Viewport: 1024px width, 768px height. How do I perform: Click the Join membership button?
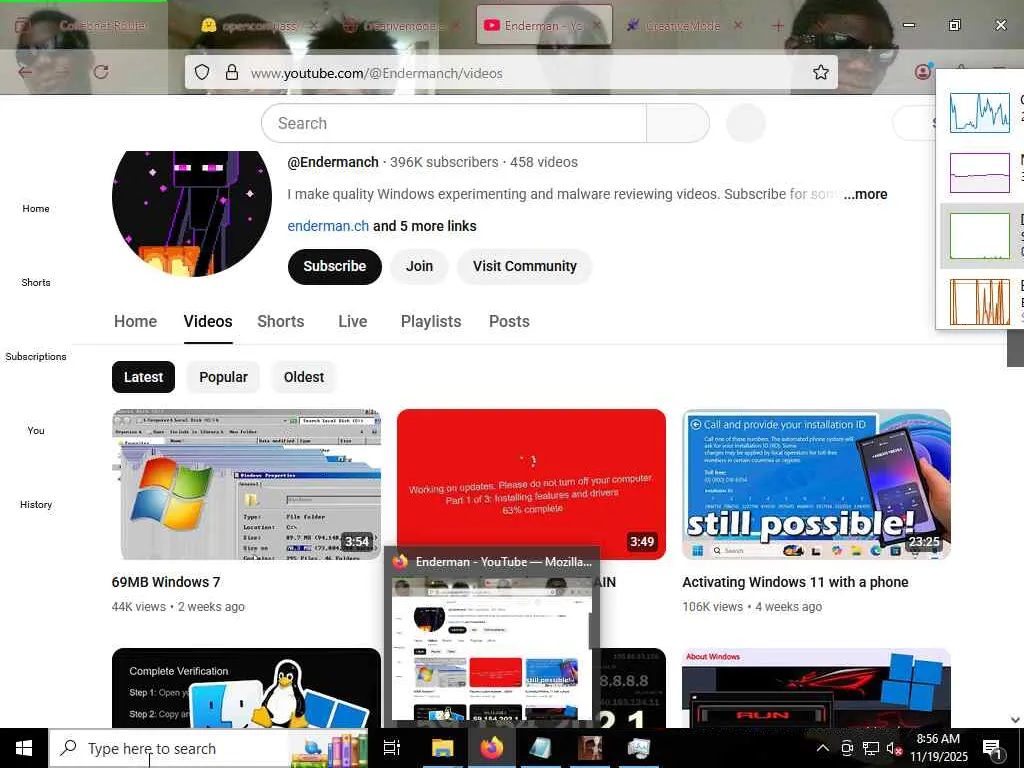pos(419,266)
